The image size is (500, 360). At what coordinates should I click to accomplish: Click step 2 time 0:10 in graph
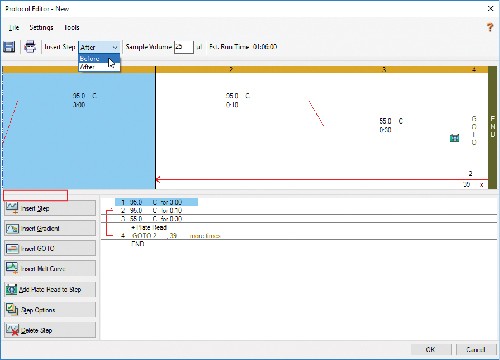(x=232, y=105)
